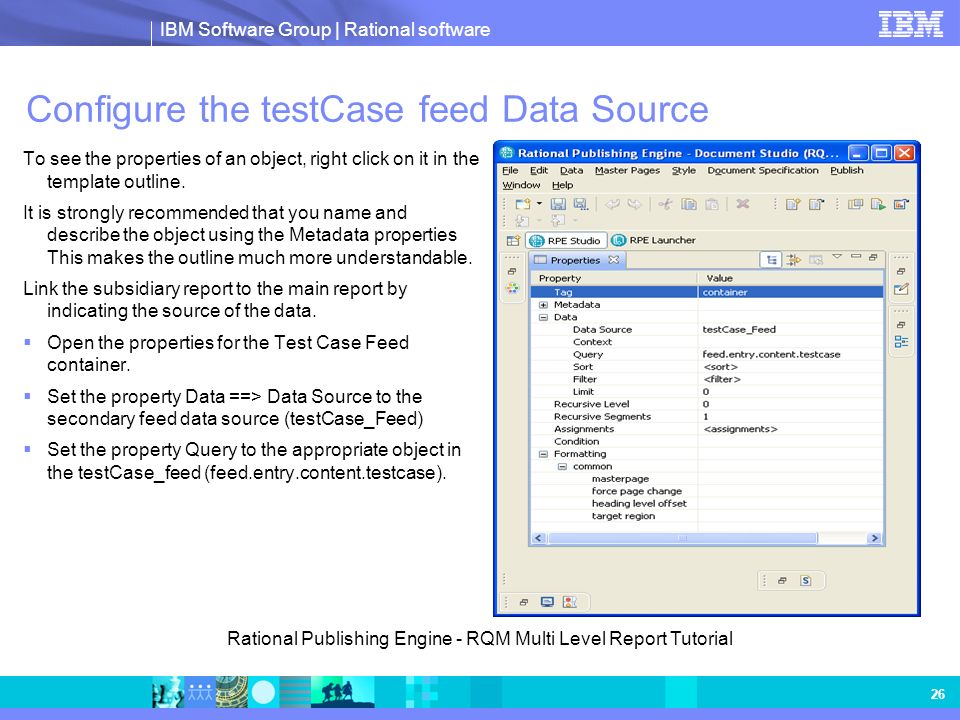Collapse the Formatting property group
960x720 pixels.
543,454
